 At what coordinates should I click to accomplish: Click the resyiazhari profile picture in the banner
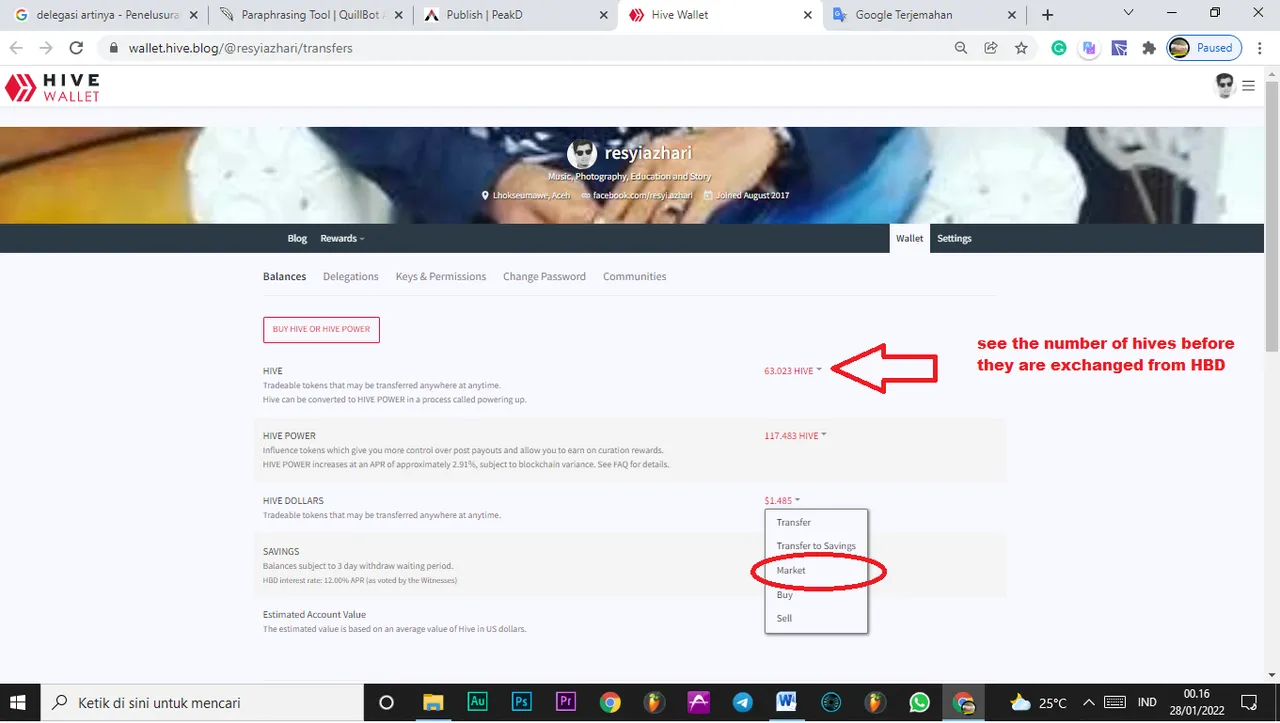[582, 154]
